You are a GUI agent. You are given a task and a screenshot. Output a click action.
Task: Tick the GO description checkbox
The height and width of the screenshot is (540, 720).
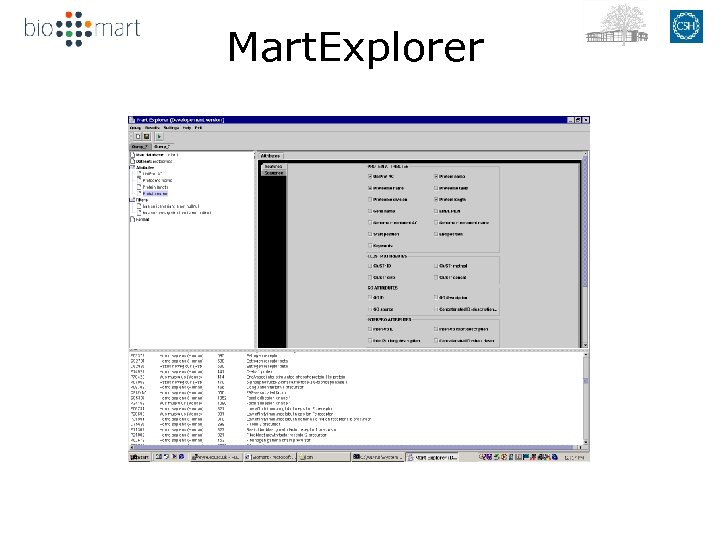[436, 298]
